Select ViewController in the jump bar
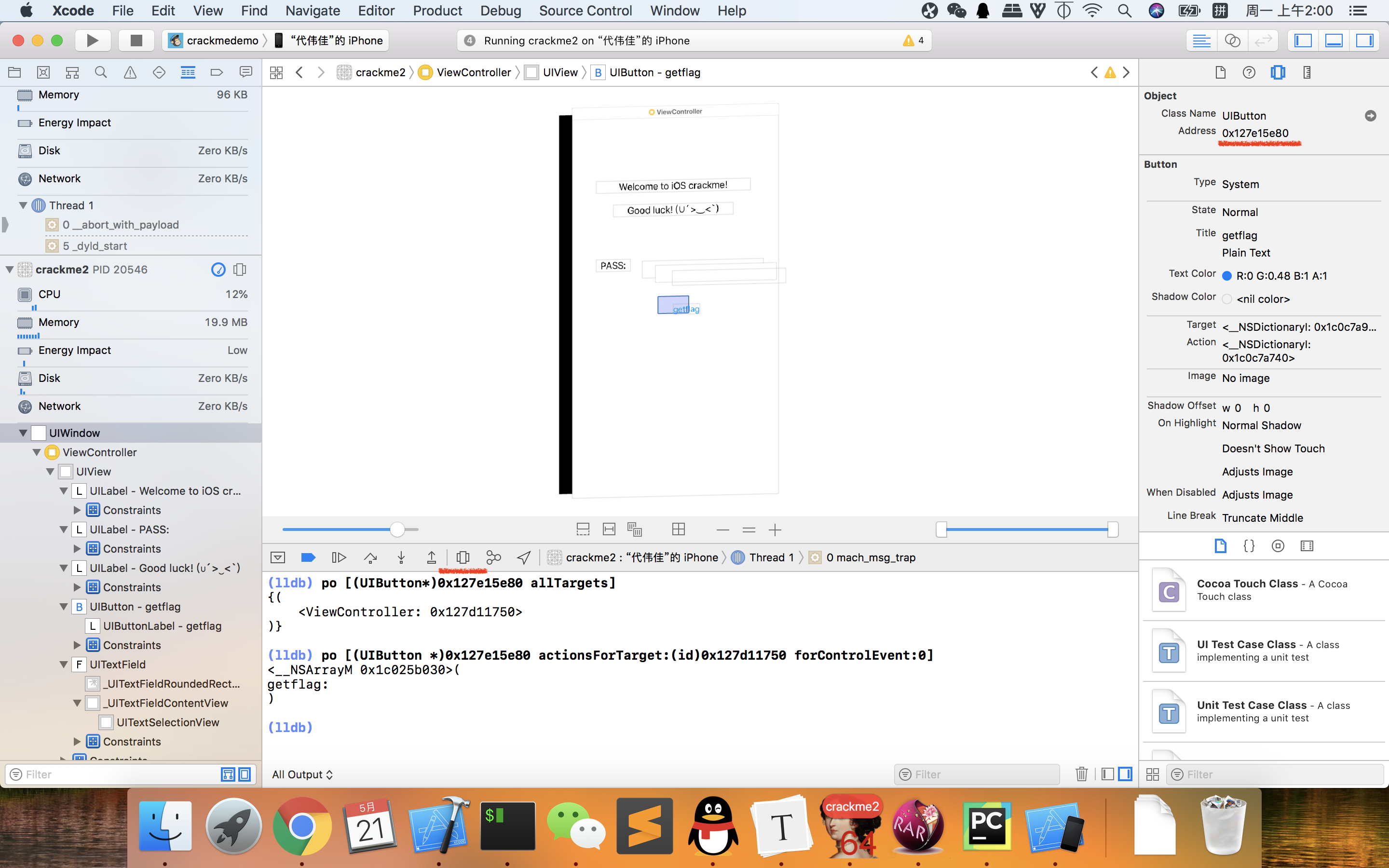Screen dimensions: 1389x868 tap(474, 72)
